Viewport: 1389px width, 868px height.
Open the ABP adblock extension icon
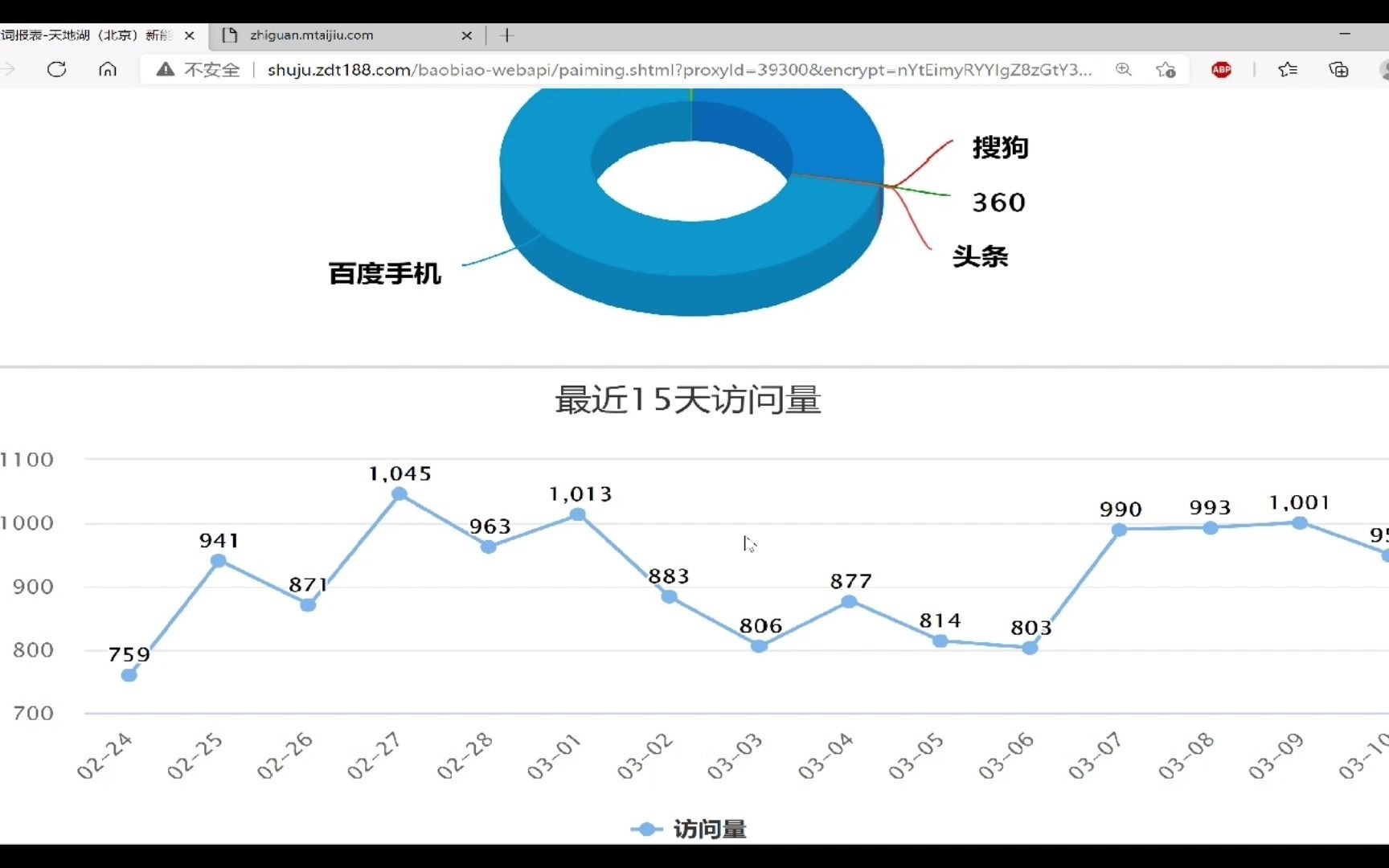coord(1221,70)
